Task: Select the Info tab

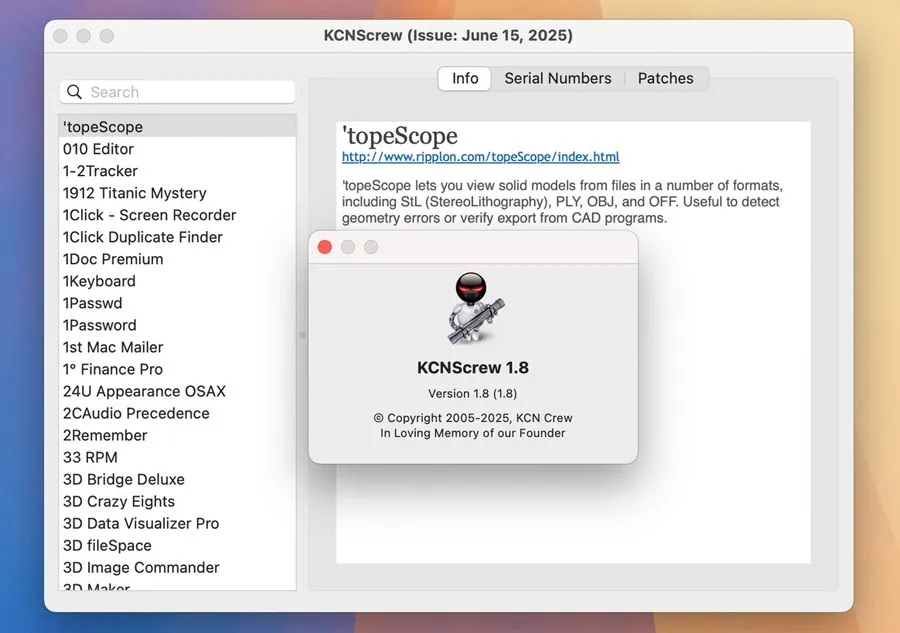Action: pyautogui.click(x=465, y=78)
